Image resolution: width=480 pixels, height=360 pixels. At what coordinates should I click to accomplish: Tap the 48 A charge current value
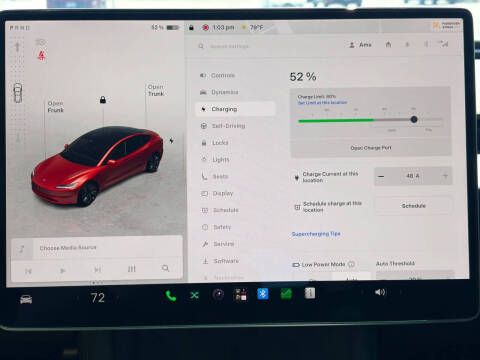coord(413,176)
